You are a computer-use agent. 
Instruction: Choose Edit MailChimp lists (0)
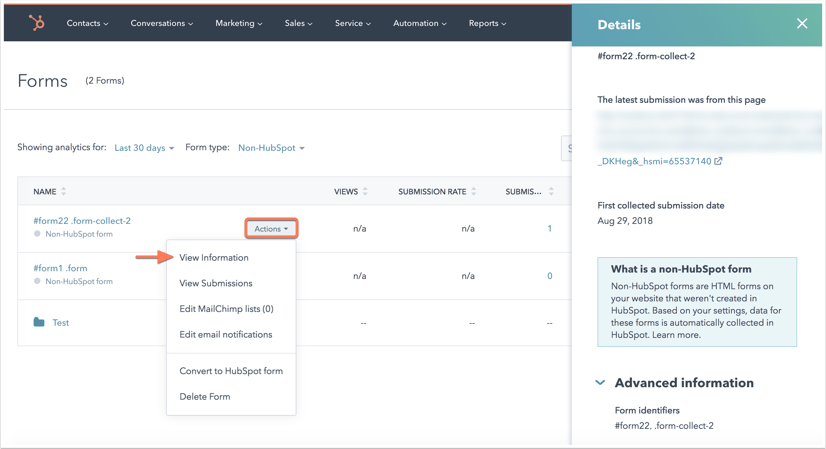coord(227,309)
